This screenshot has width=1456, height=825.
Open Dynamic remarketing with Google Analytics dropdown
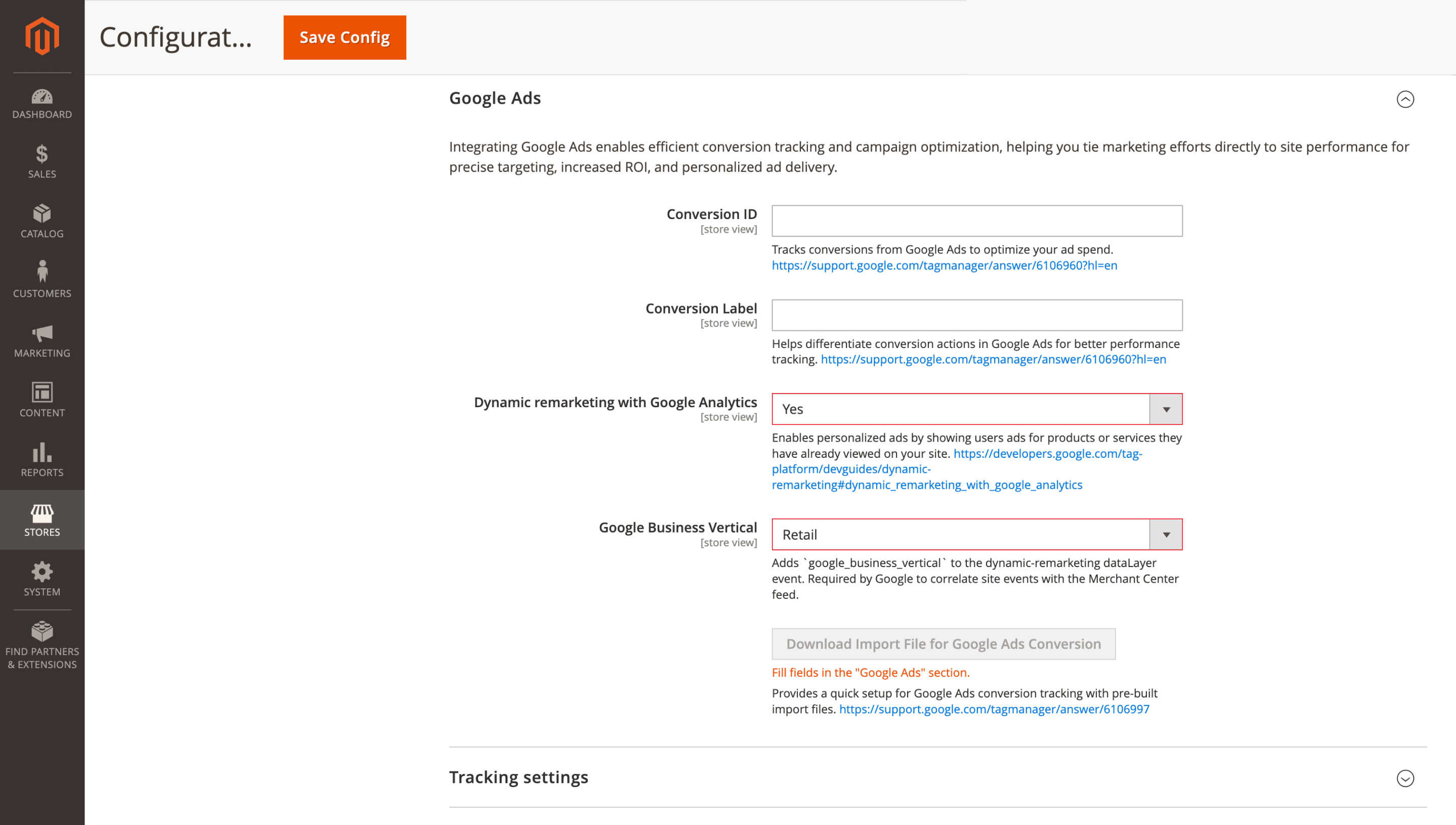pyautogui.click(x=977, y=409)
